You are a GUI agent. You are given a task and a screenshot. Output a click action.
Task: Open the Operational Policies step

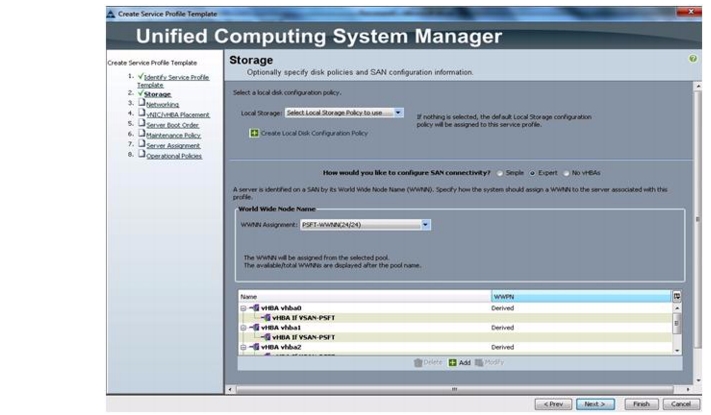pyautogui.click(x=174, y=156)
